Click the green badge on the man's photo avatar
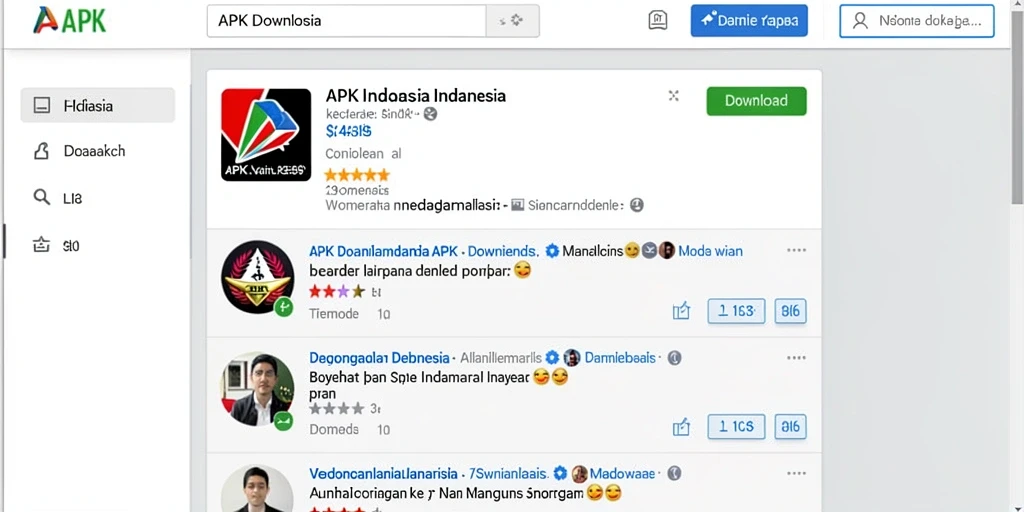 283,421
